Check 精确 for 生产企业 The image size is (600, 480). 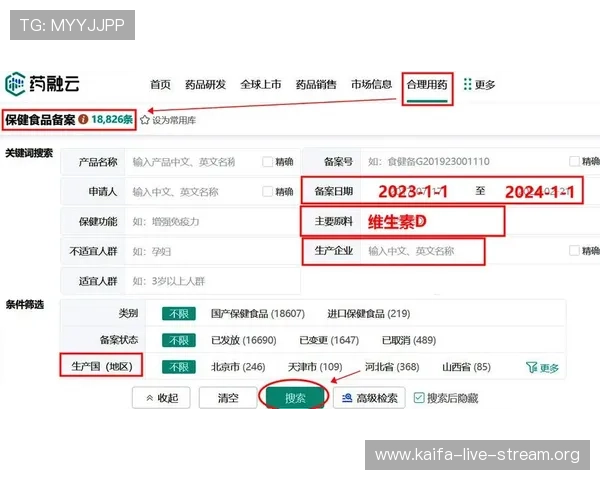point(574,251)
